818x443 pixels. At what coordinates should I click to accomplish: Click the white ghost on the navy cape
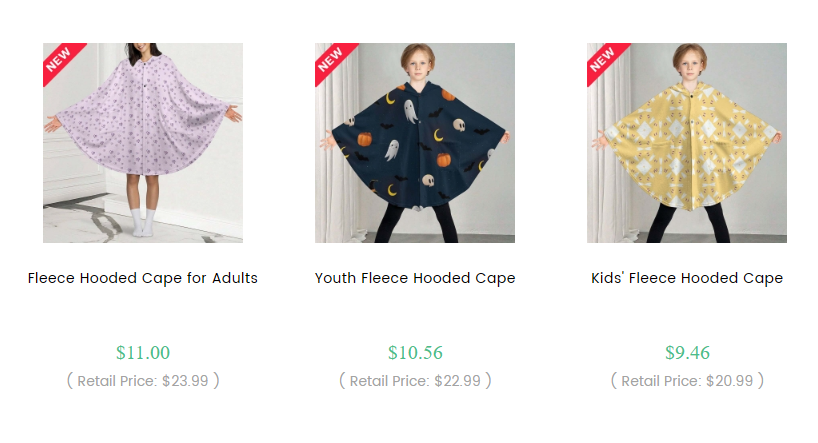410,111
